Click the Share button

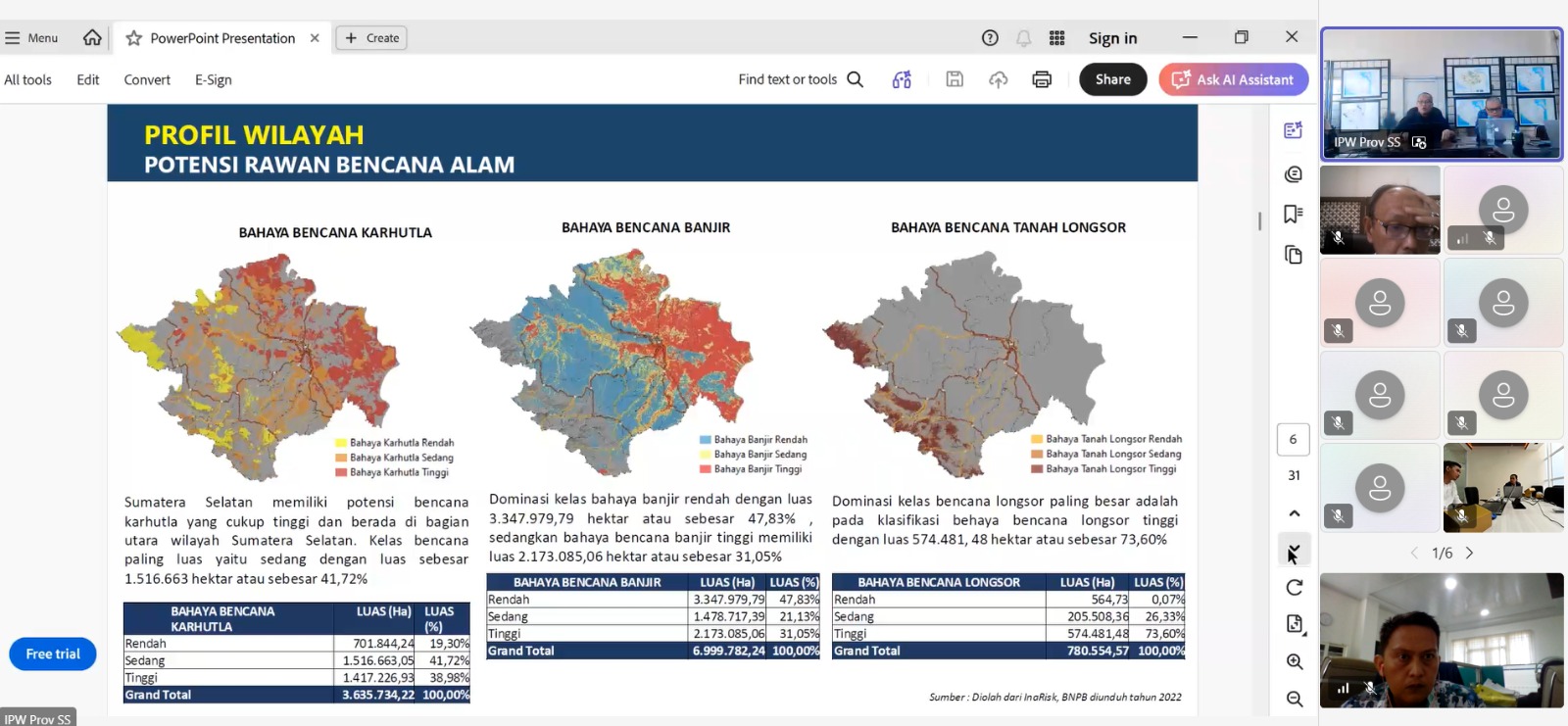tap(1112, 79)
